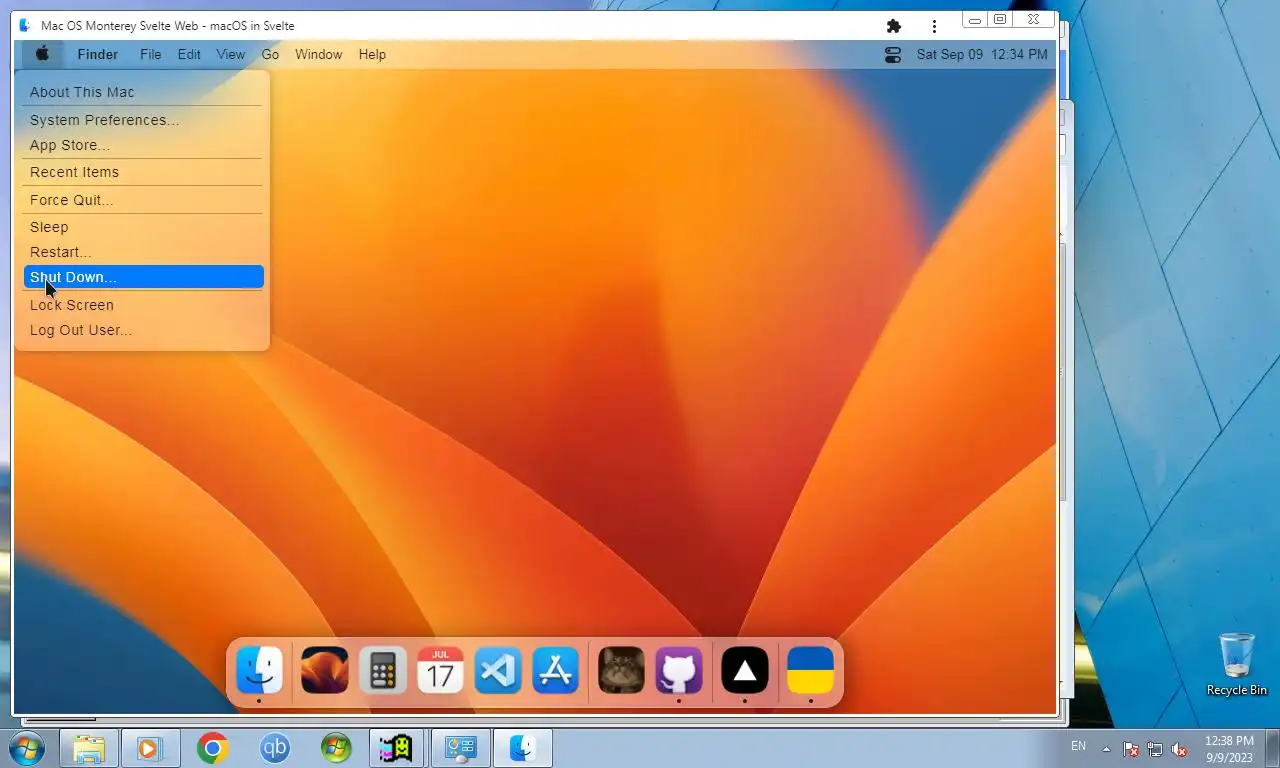Open Recent Items menu entry
The height and width of the screenshot is (768, 1280).
click(142, 172)
